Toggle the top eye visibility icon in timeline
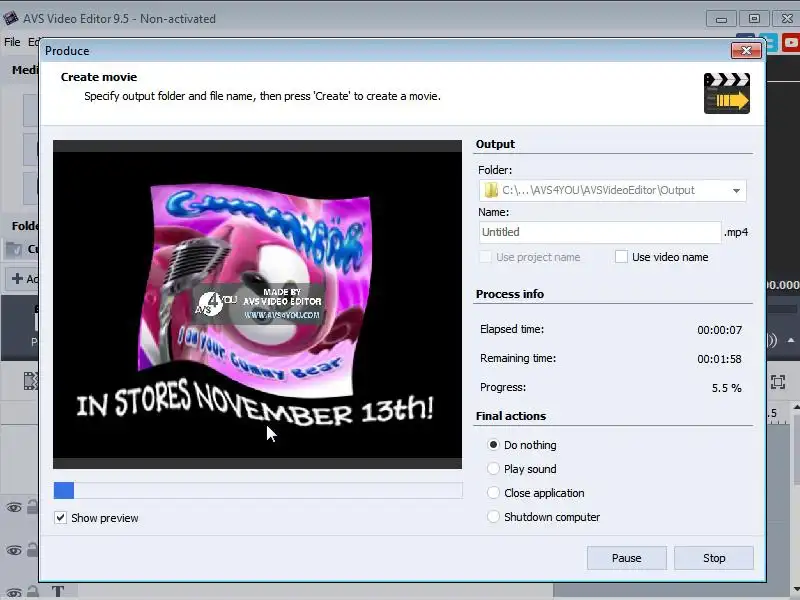This screenshot has width=800, height=600. (14, 508)
